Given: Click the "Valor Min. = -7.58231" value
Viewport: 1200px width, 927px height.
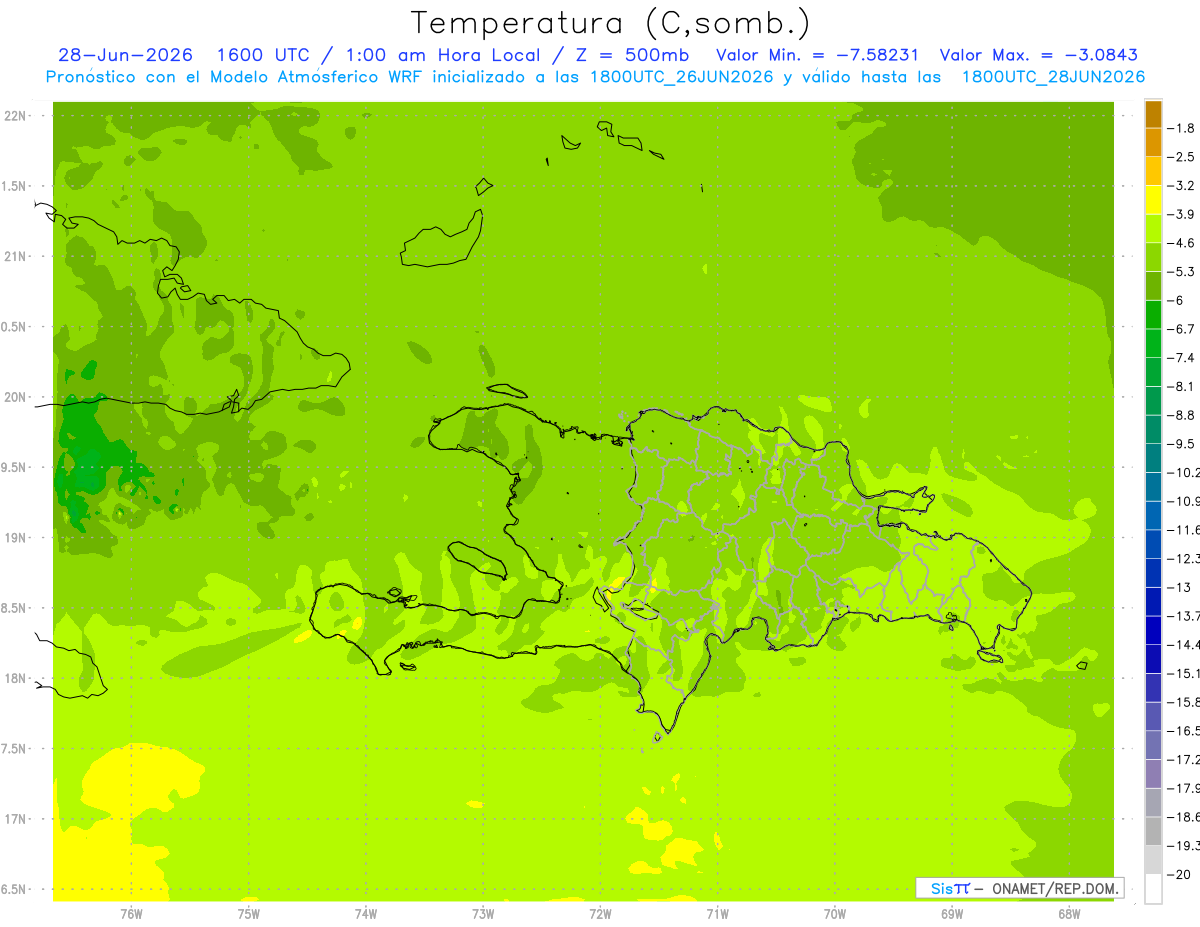Looking at the screenshot, I should (819, 55).
